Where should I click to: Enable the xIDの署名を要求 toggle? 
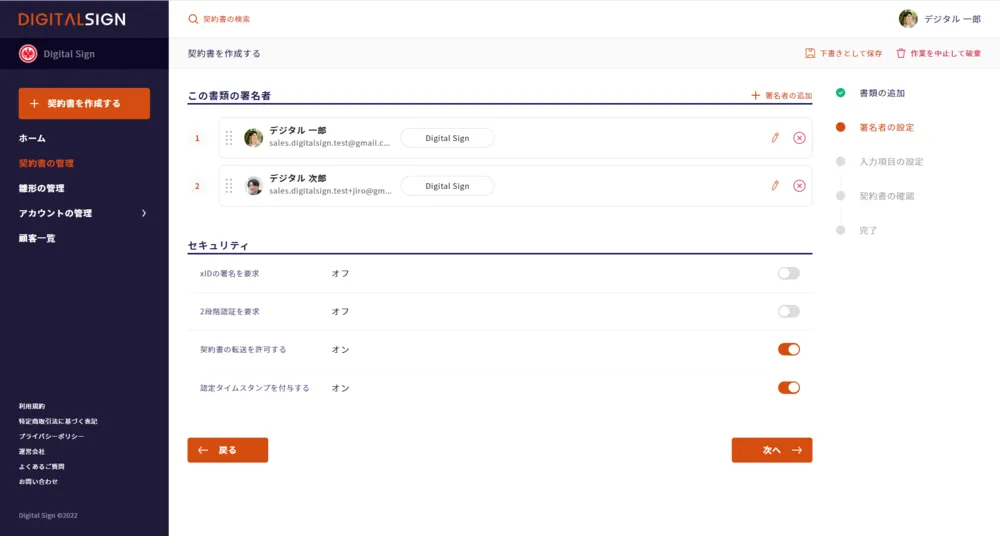[x=789, y=273]
